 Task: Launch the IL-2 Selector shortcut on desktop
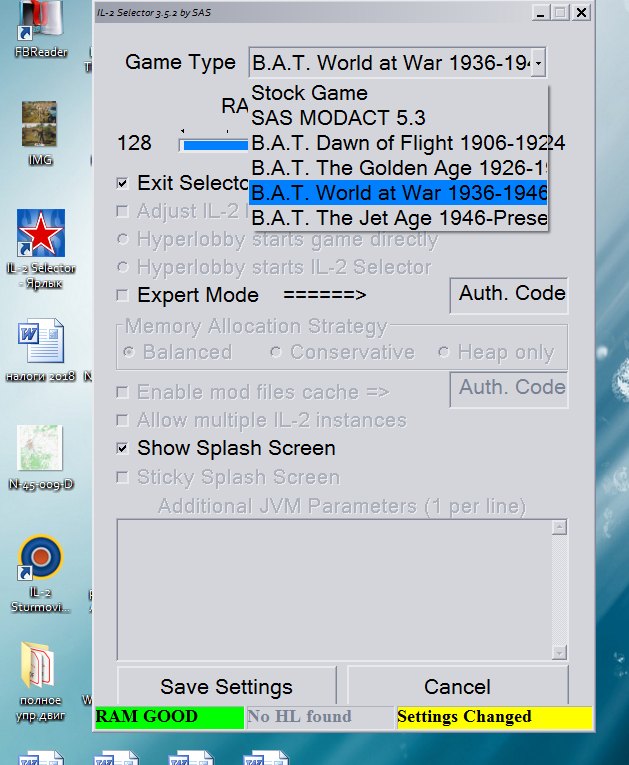point(41,249)
